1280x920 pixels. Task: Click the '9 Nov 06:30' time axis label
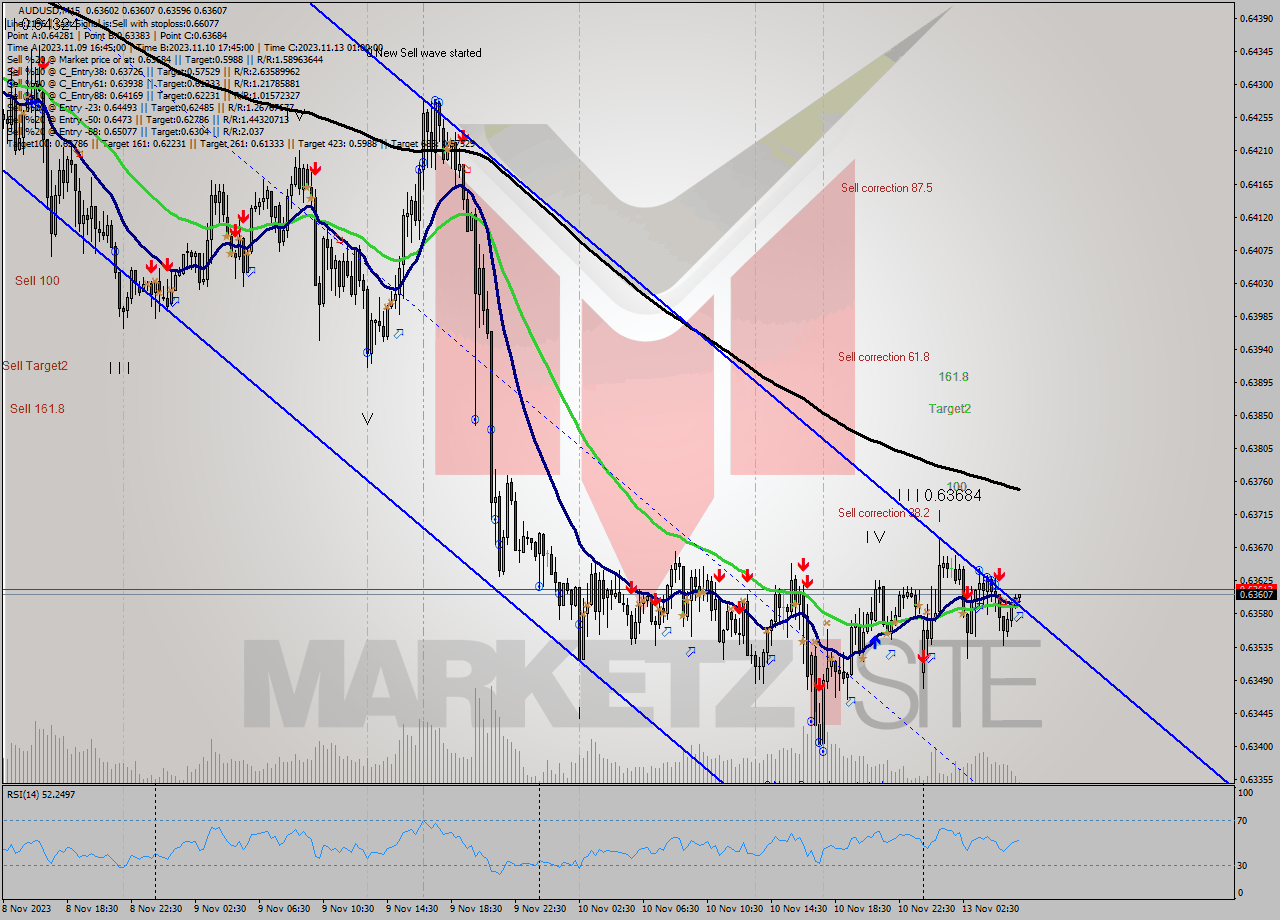pos(284,909)
